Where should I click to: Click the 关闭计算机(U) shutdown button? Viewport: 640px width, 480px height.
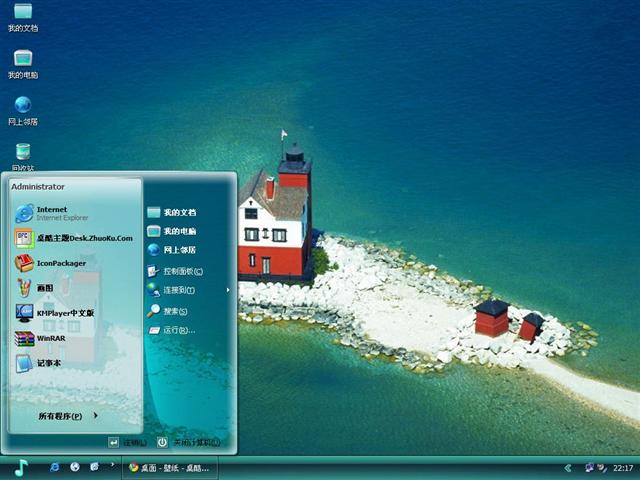189,442
